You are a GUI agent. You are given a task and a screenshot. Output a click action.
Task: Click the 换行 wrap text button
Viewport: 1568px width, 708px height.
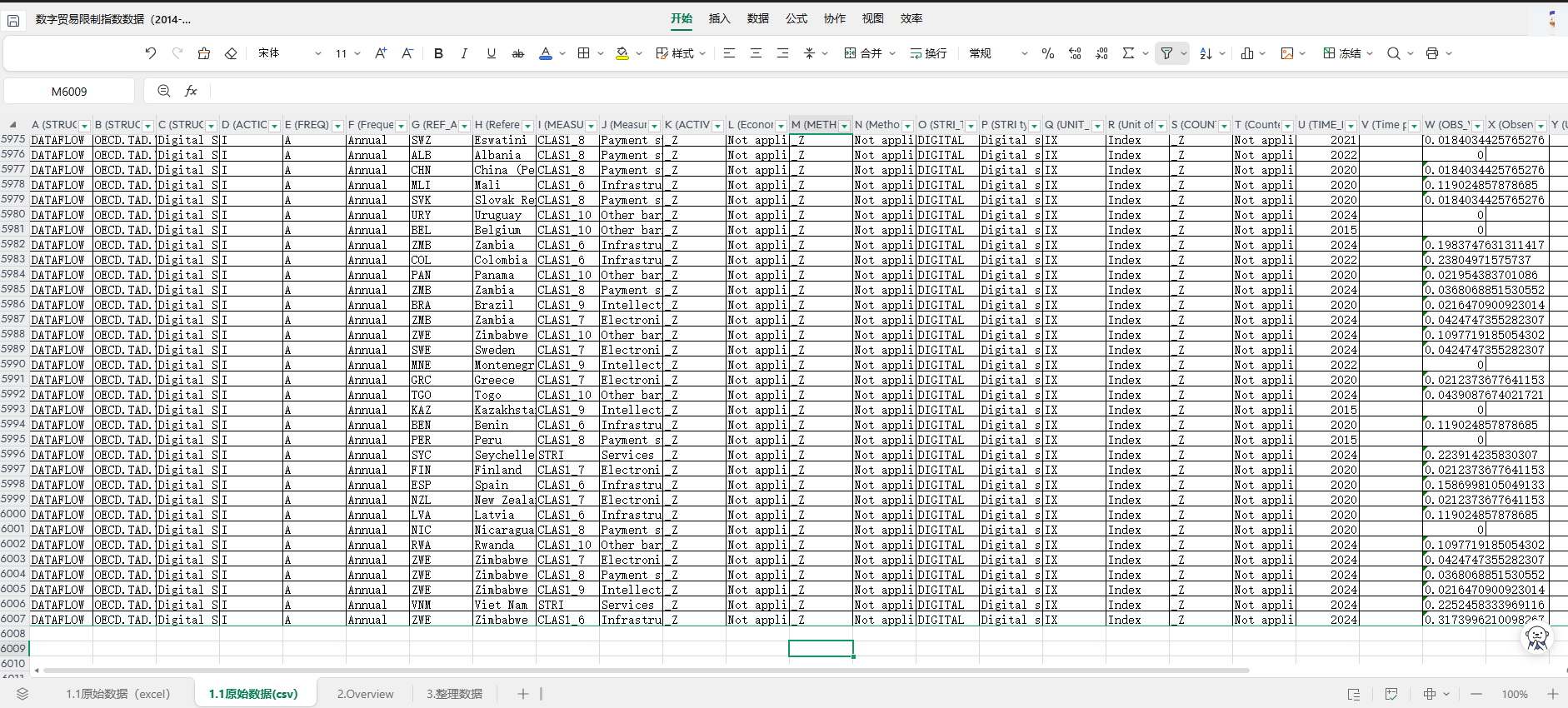coord(928,53)
